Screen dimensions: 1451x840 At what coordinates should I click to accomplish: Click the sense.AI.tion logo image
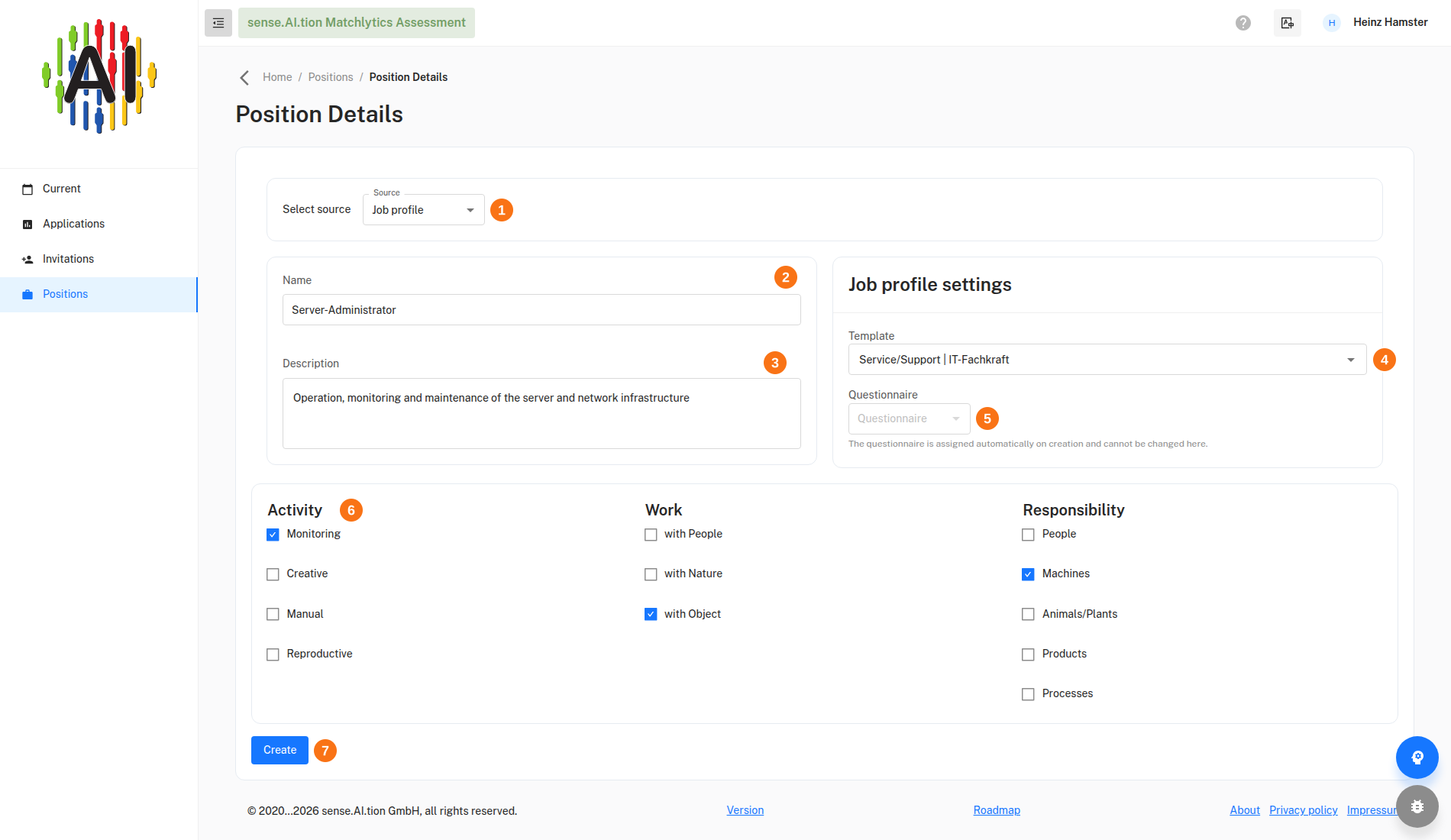pyautogui.click(x=99, y=76)
